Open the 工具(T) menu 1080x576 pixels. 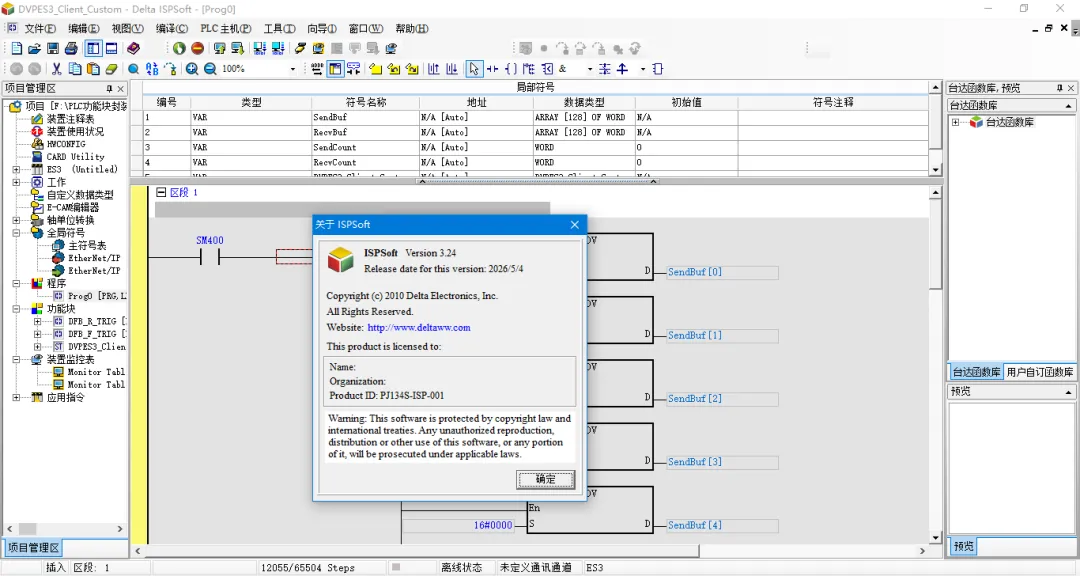[x=280, y=28]
